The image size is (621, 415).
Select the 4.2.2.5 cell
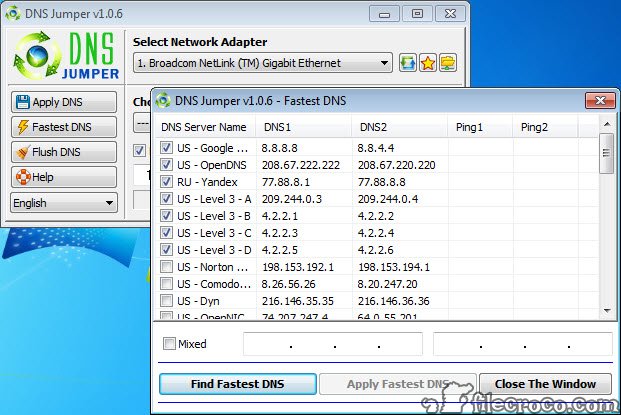(x=280, y=250)
